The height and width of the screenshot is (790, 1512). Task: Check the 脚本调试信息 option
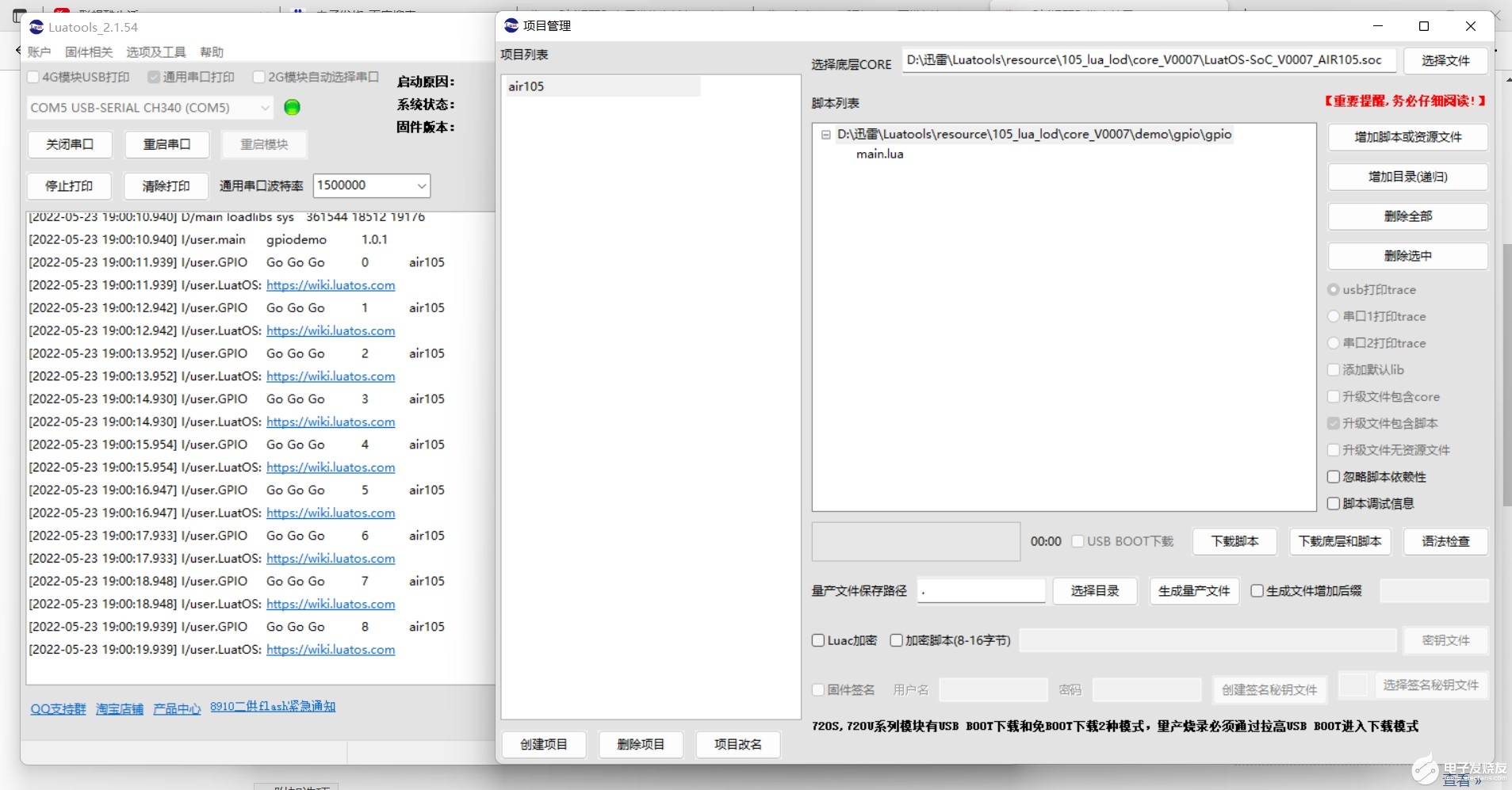(1334, 504)
